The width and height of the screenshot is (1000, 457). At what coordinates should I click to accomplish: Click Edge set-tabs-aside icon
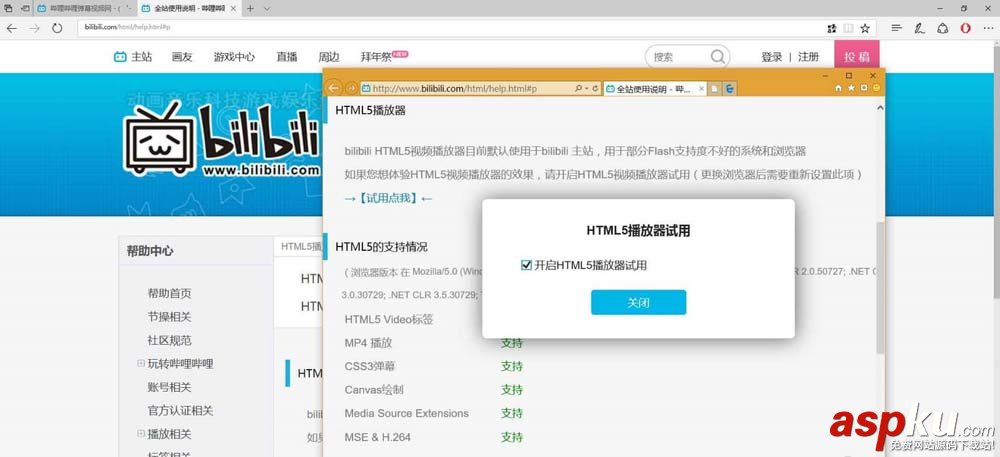tap(25, 9)
